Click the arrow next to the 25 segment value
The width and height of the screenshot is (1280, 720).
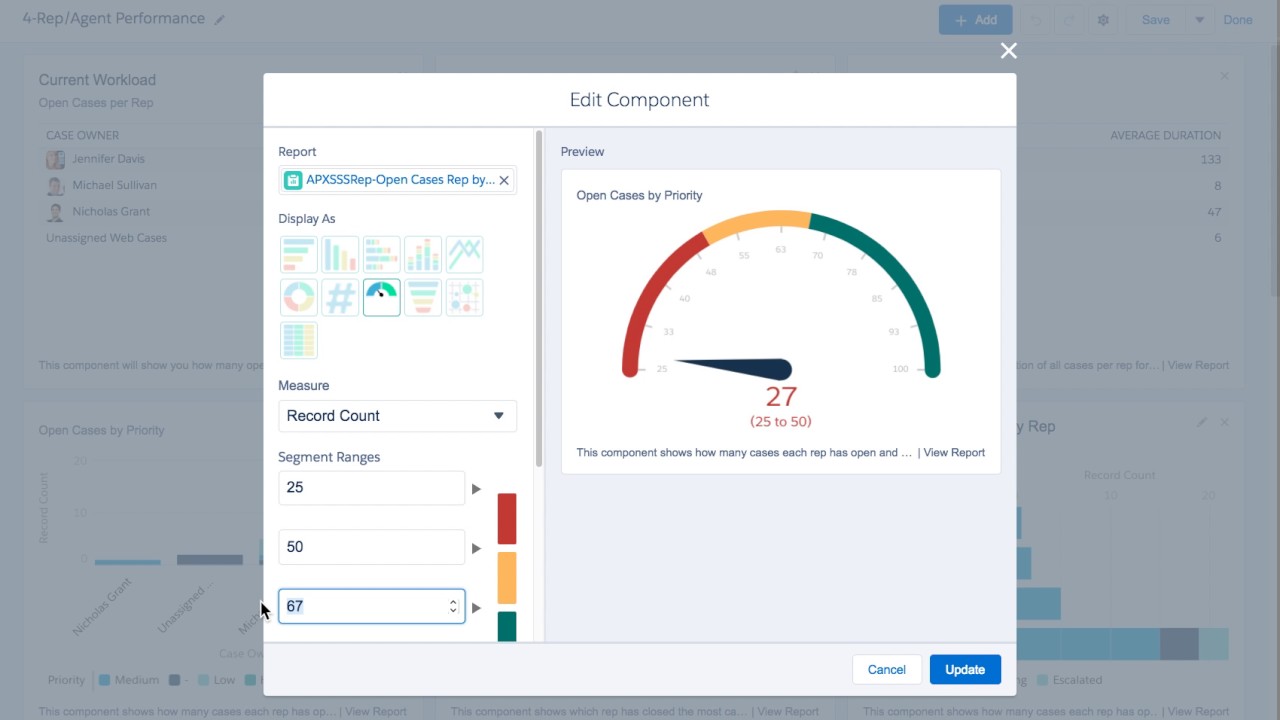click(476, 489)
